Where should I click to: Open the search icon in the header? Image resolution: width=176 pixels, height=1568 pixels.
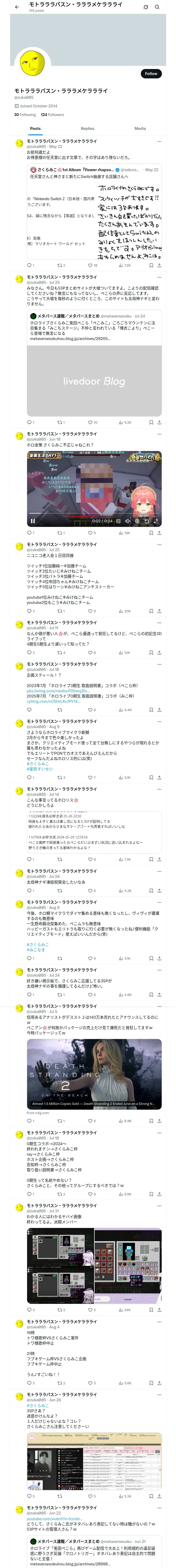click(x=157, y=7)
